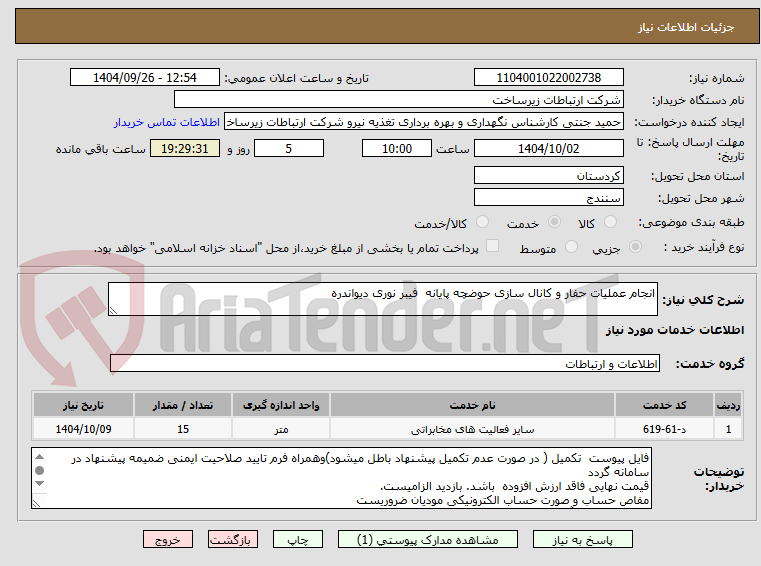The height and width of the screenshot is (566, 761).
Task: Click the resize handle of the description box
Action: (x=113, y=311)
